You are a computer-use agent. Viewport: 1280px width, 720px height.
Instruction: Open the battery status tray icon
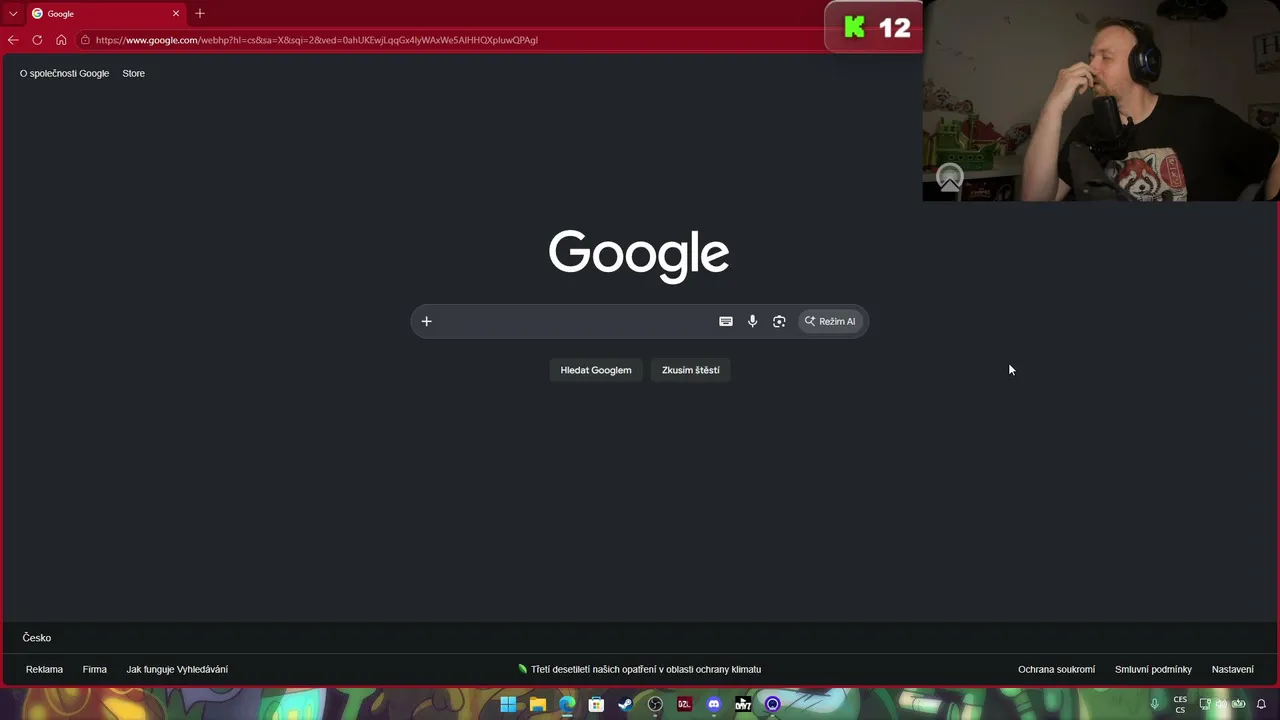(1238, 704)
